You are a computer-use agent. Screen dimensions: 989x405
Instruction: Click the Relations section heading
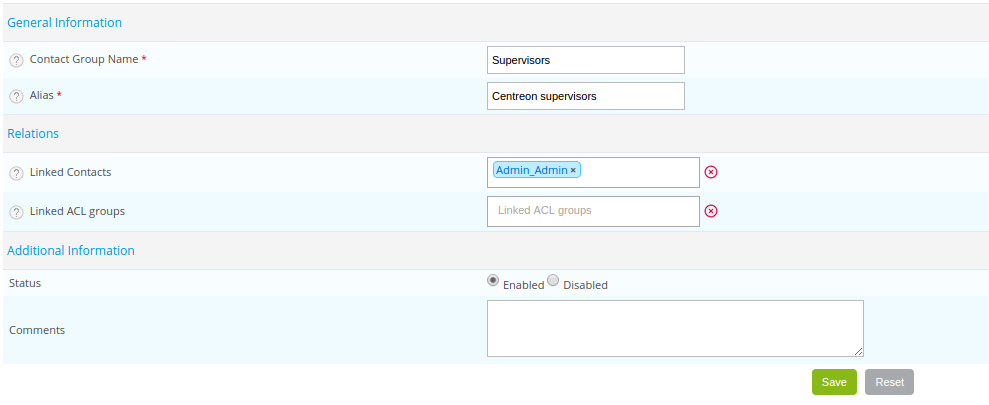(33, 133)
